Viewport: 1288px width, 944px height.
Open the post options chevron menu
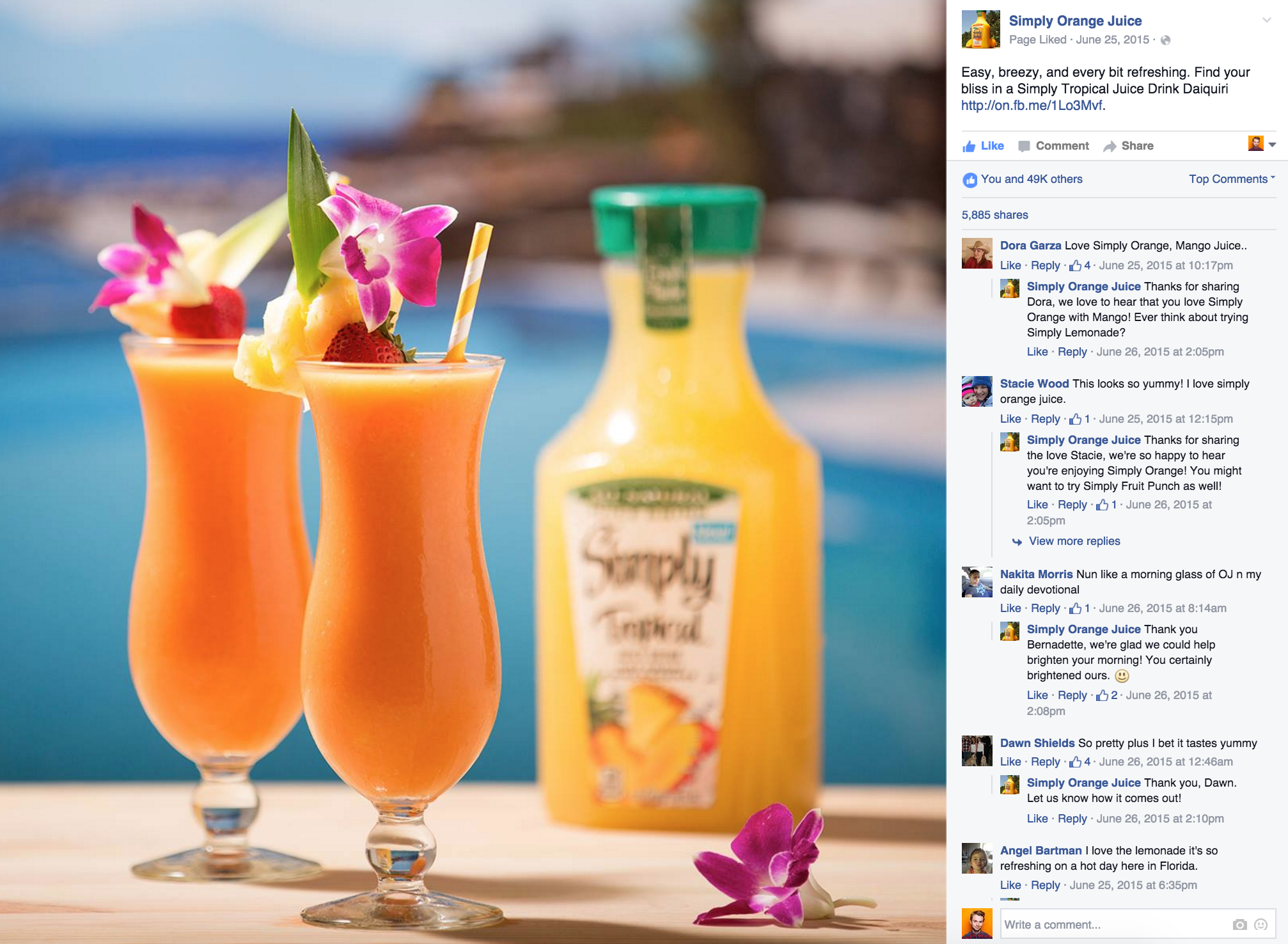tap(1266, 20)
